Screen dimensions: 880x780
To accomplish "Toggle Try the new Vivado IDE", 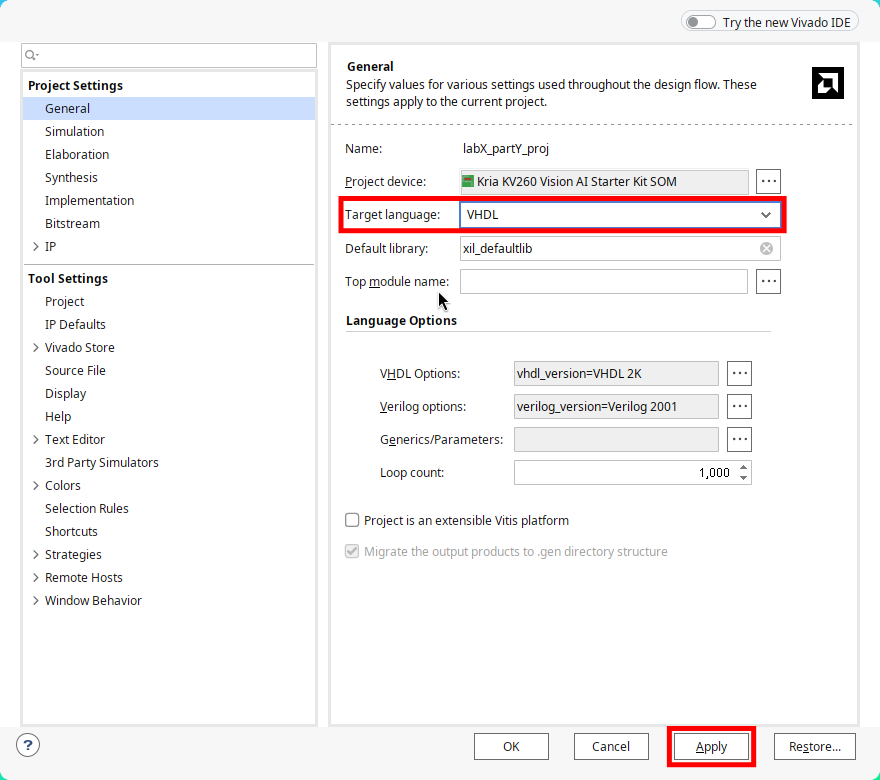I will click(x=700, y=22).
